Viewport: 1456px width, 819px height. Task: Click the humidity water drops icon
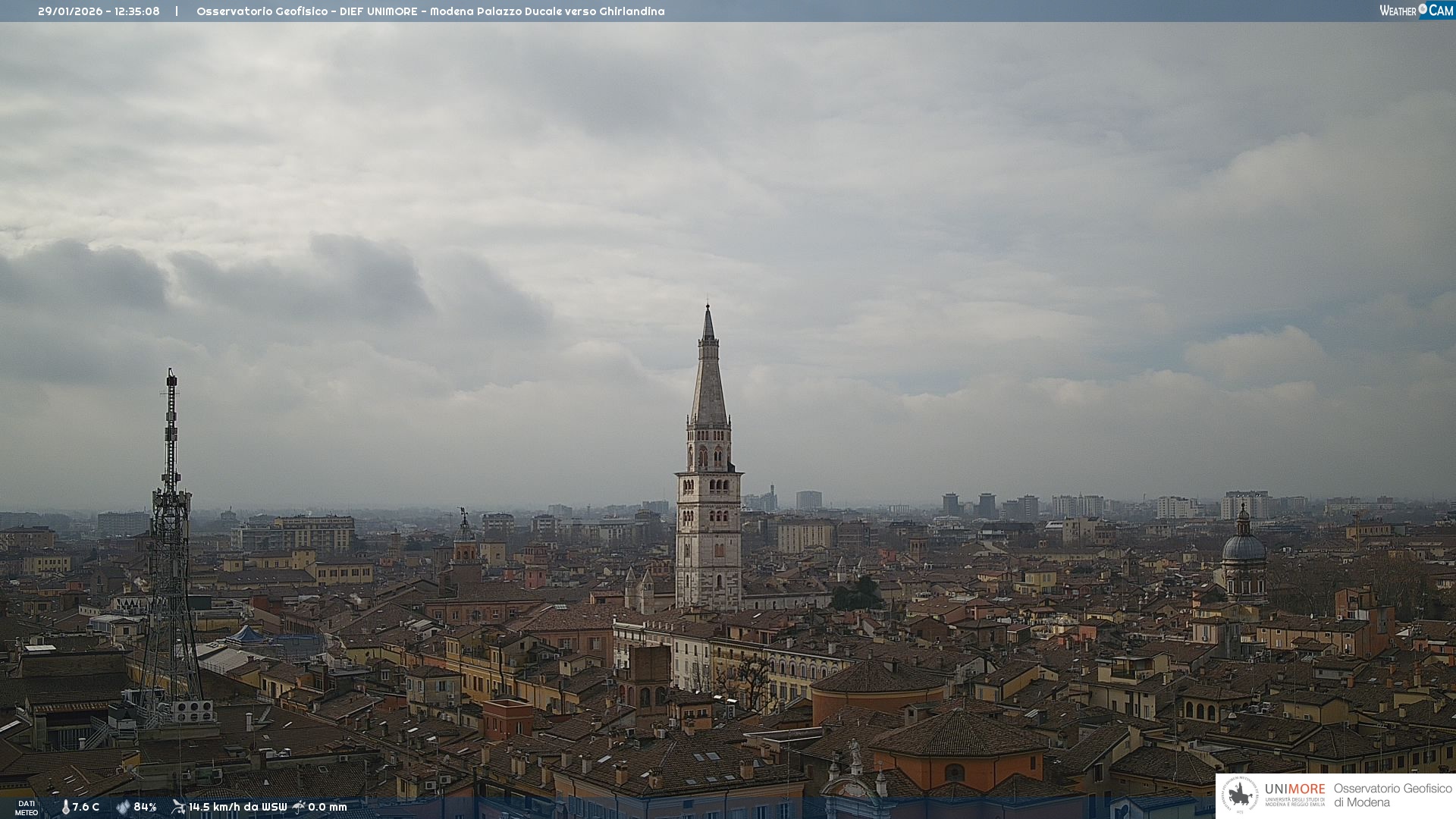click(x=123, y=807)
